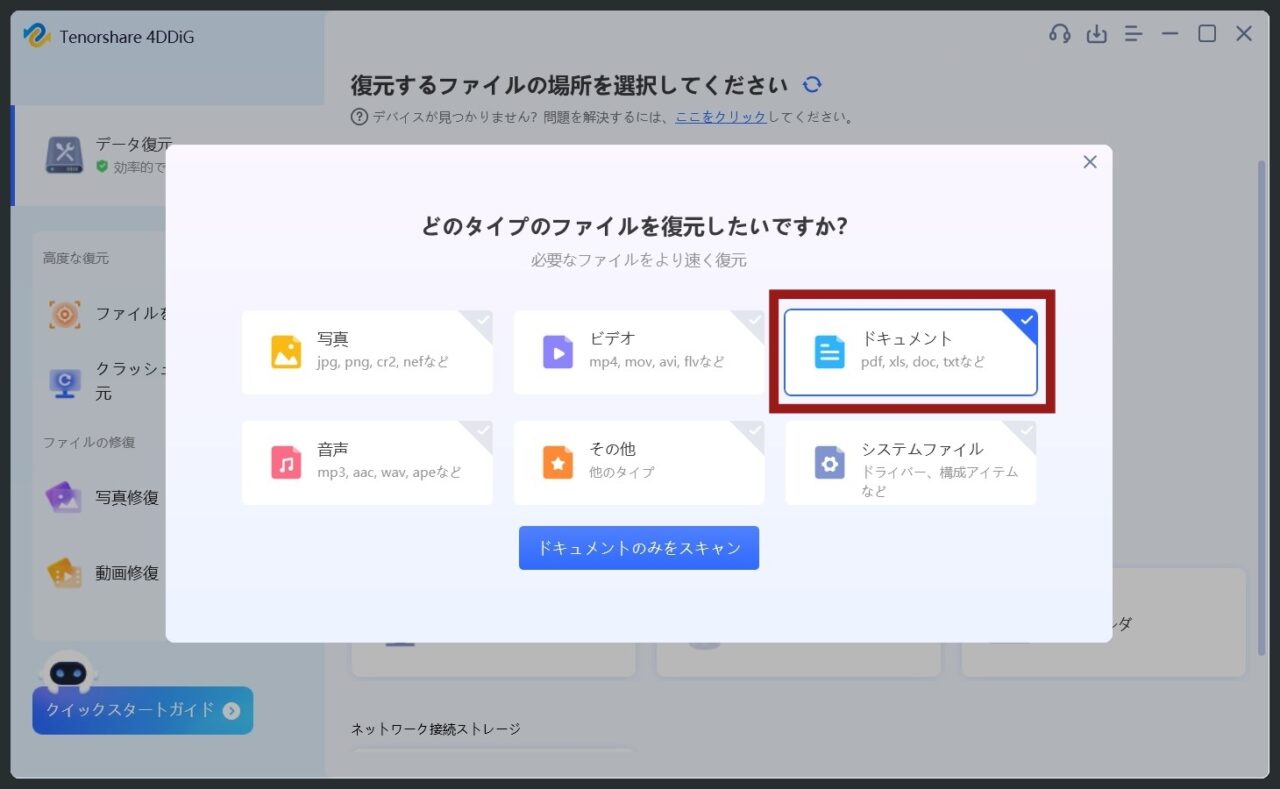Click the lost file target icon
This screenshot has width=1280, height=789.
click(x=65, y=314)
